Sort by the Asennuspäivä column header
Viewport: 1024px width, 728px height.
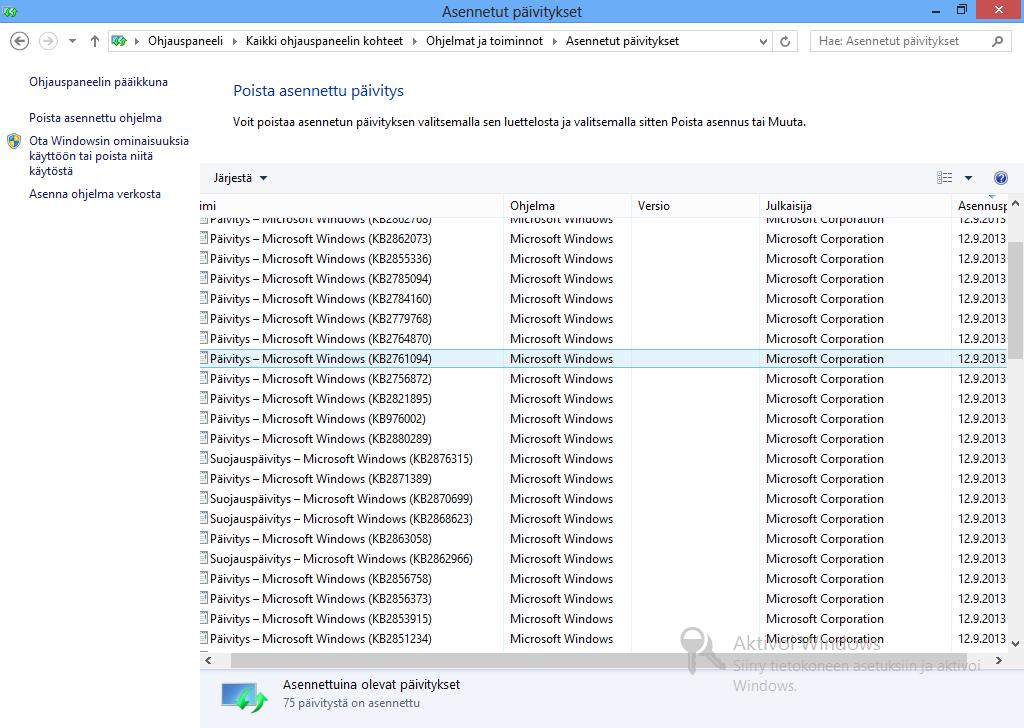(980, 206)
